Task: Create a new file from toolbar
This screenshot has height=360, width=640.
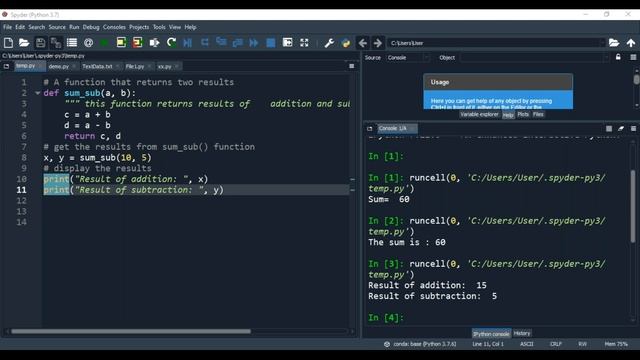Action: (x=8, y=42)
